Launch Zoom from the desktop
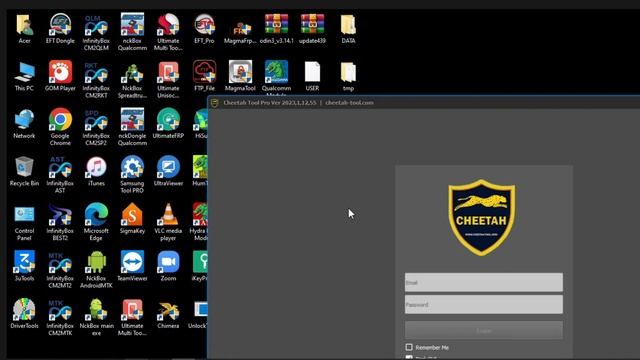This screenshot has width=640, height=360. (168, 263)
